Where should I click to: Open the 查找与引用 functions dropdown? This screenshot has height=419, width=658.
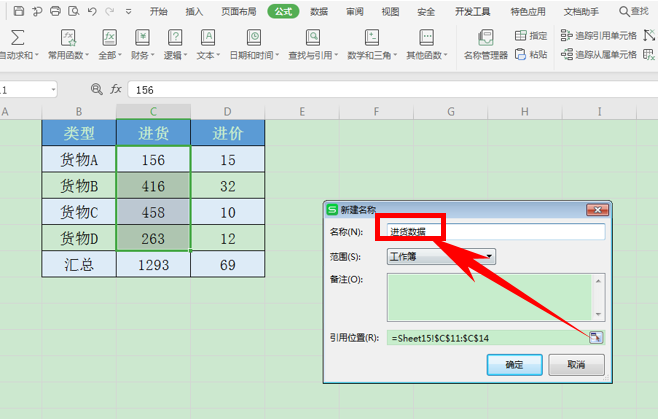(313, 55)
